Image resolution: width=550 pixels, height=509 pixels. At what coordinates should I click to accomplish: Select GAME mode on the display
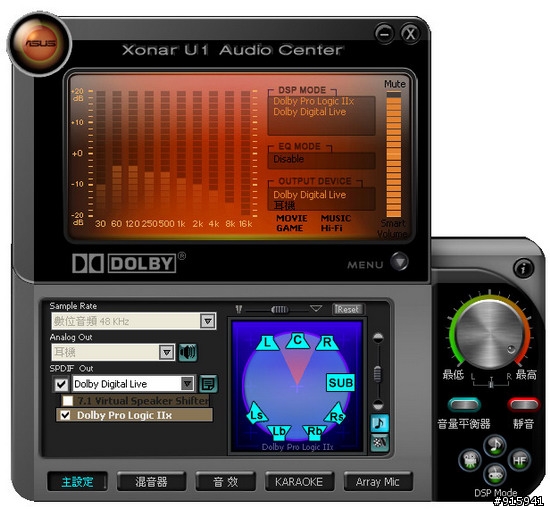tap(289, 228)
